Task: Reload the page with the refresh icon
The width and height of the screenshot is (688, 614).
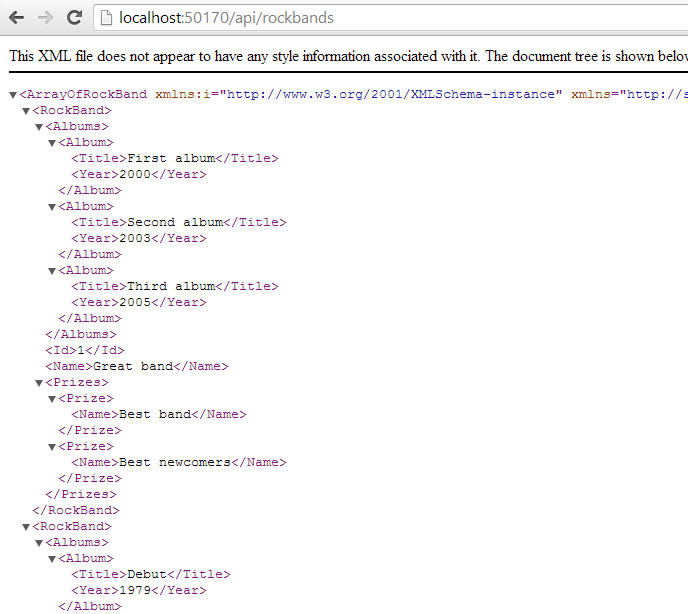Action: click(x=73, y=18)
